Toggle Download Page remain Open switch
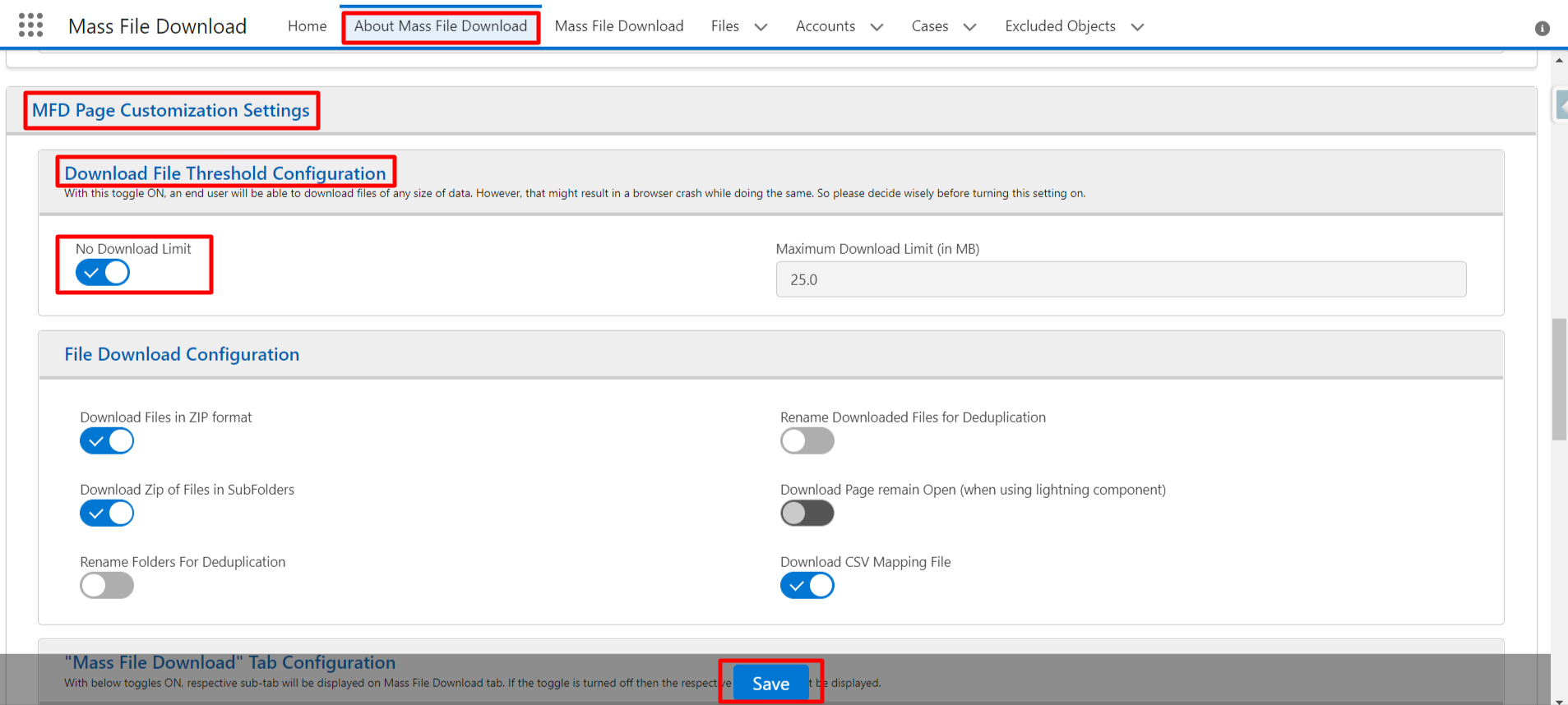Image resolution: width=1568 pixels, height=705 pixels. click(x=807, y=514)
